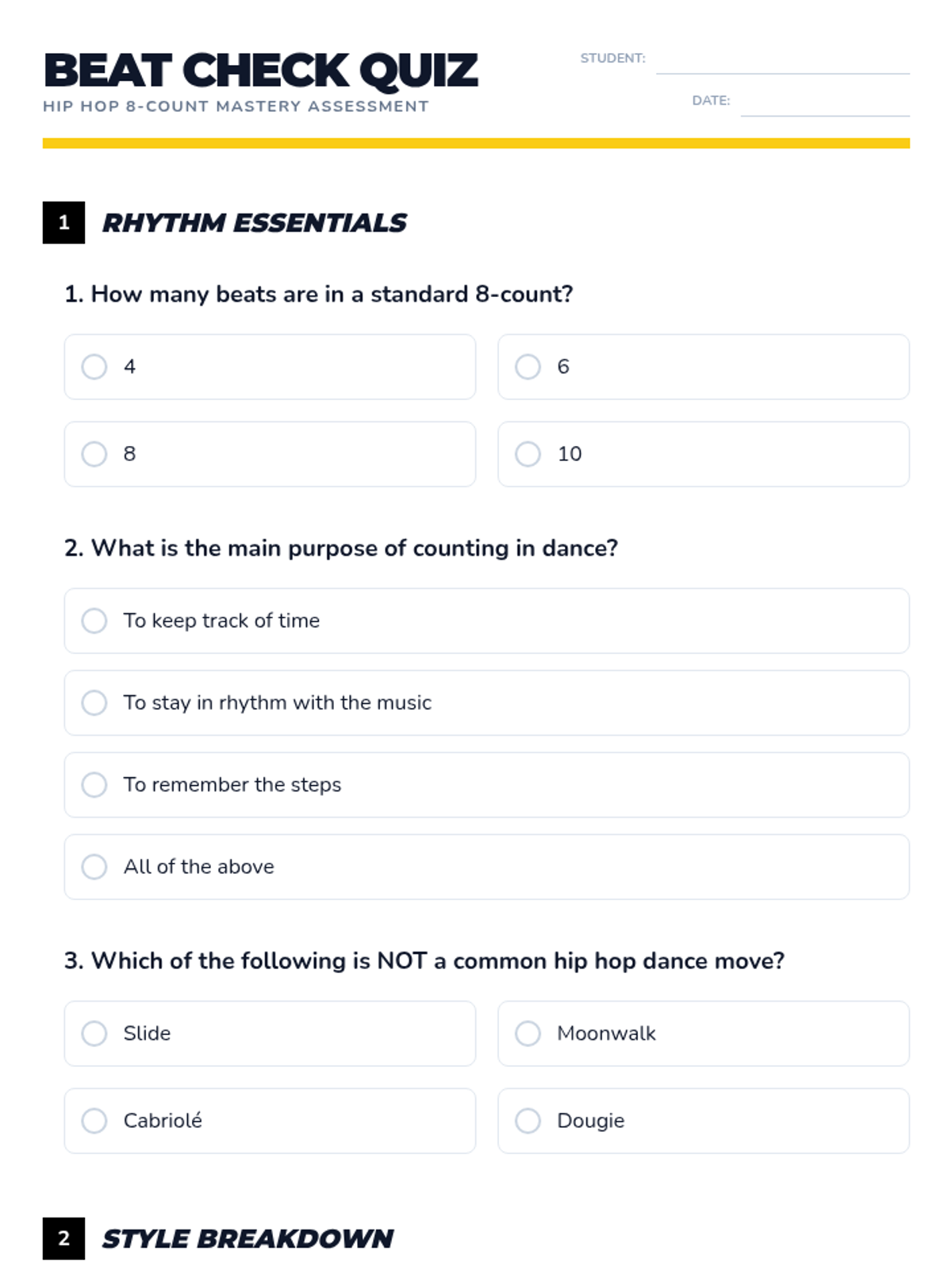This screenshot has height=1270, width=952.
Task: Select answer 6 for question 1
Action: click(704, 367)
